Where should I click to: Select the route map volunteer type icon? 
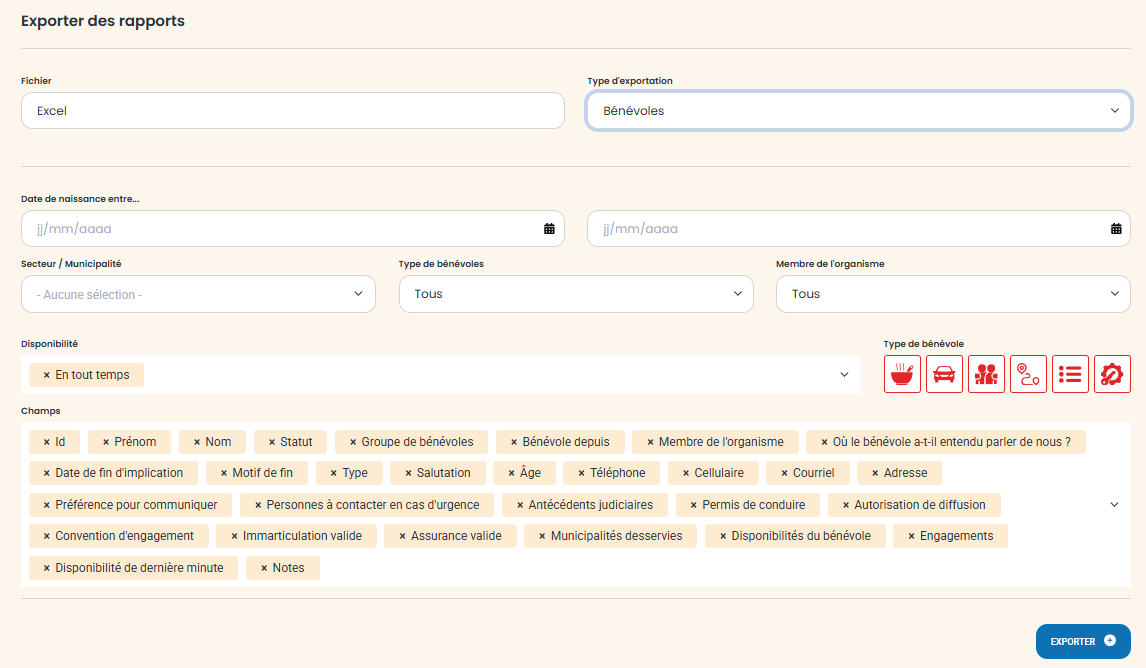1028,374
